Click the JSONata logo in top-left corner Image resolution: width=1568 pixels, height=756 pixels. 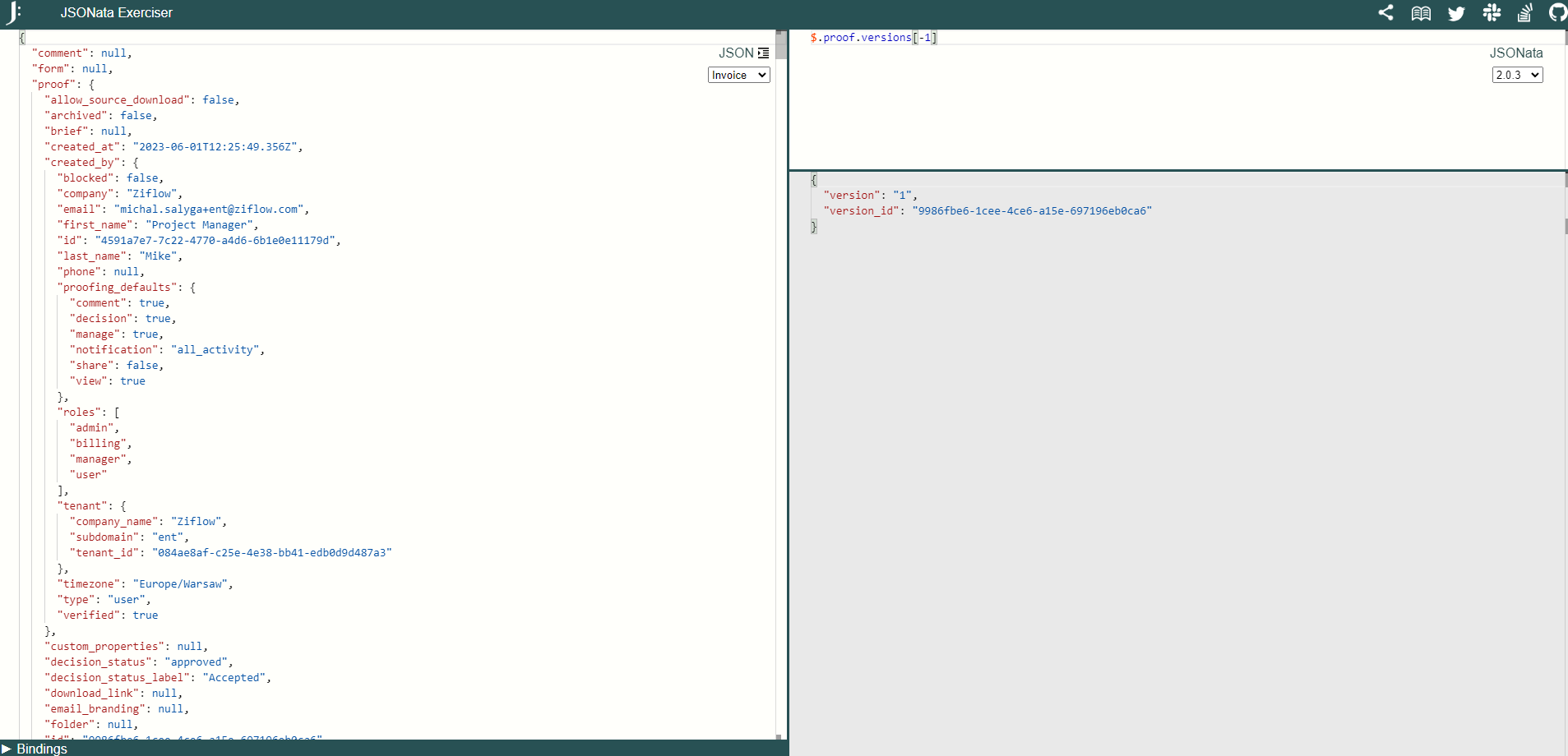click(x=13, y=13)
